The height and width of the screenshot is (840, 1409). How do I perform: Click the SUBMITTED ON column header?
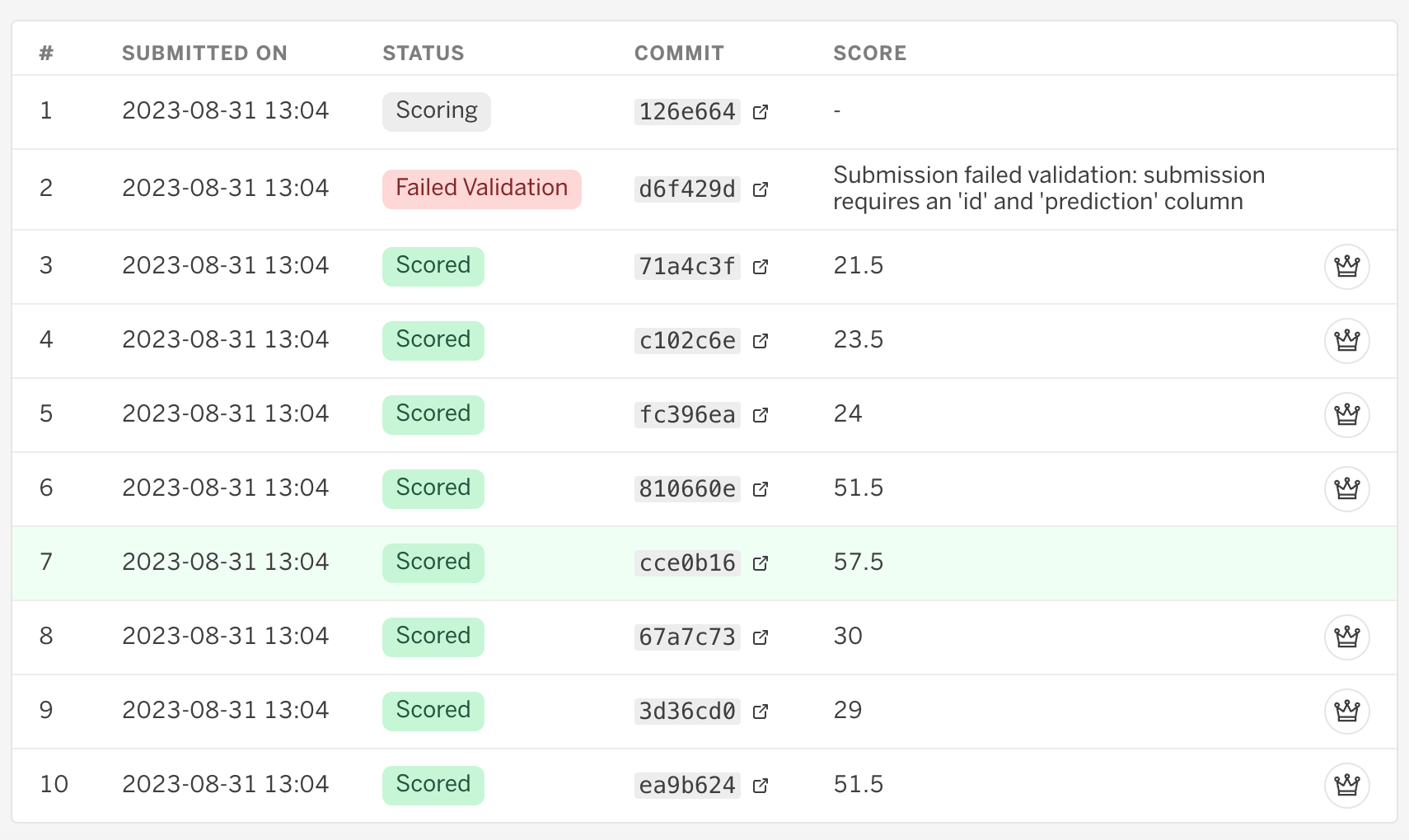click(x=204, y=54)
